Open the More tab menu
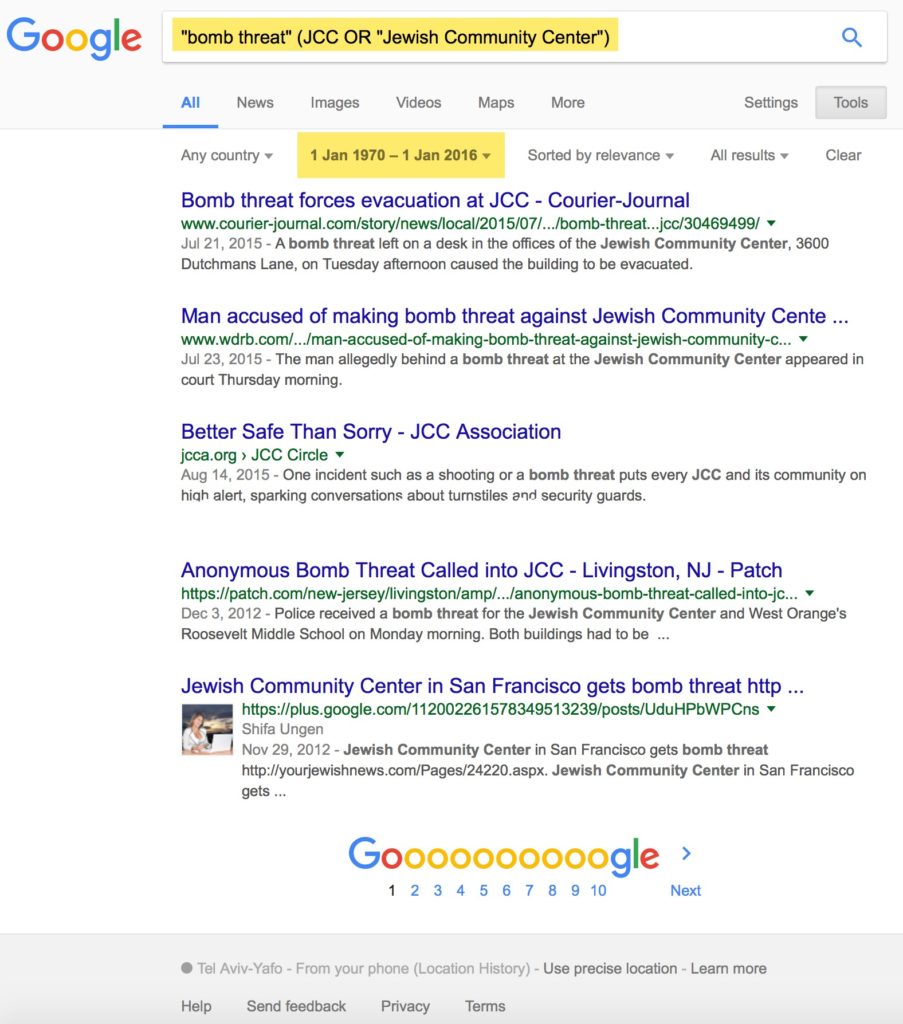The height and width of the screenshot is (1024, 903). click(x=567, y=103)
